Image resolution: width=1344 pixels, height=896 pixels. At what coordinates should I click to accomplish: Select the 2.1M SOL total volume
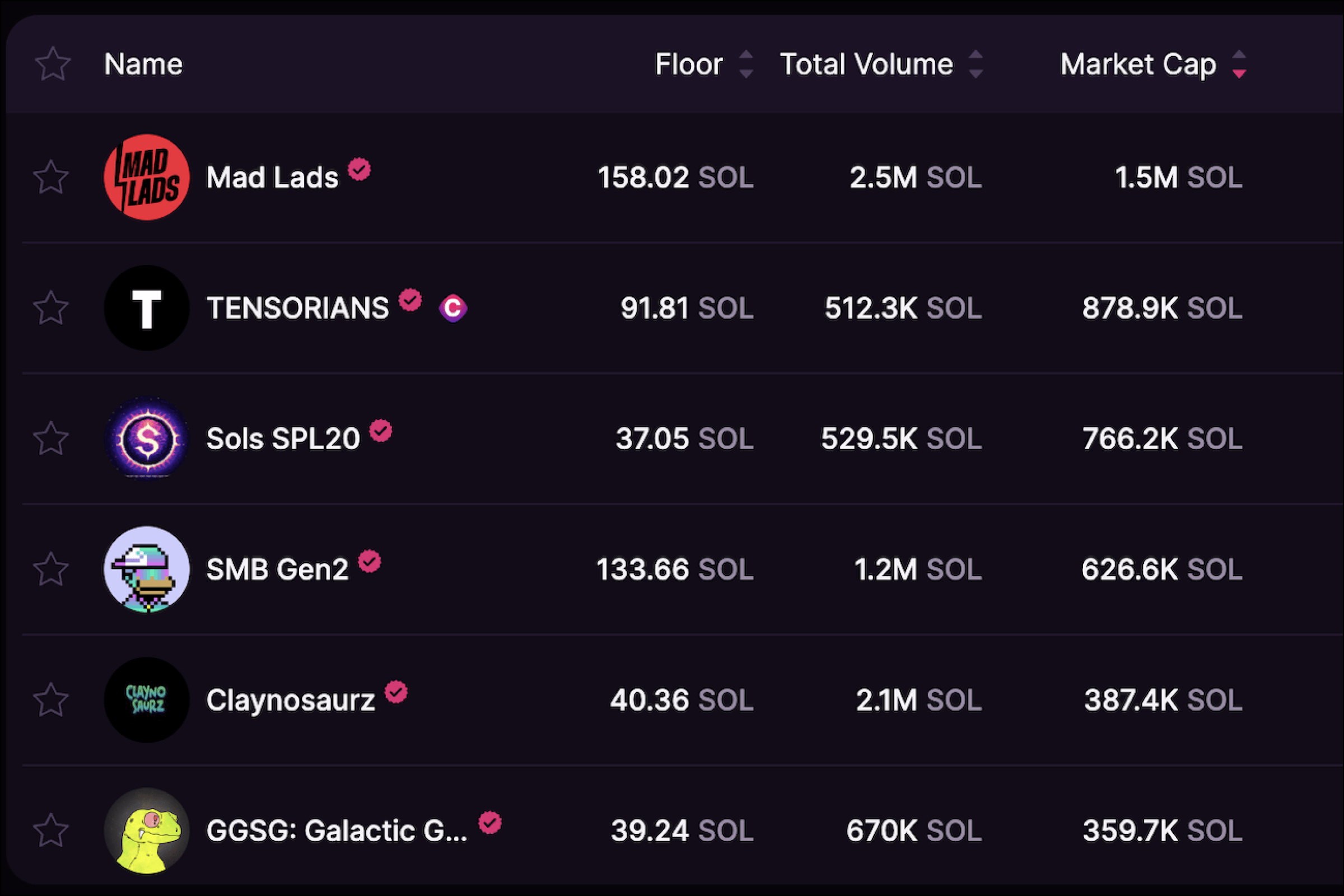tap(919, 700)
